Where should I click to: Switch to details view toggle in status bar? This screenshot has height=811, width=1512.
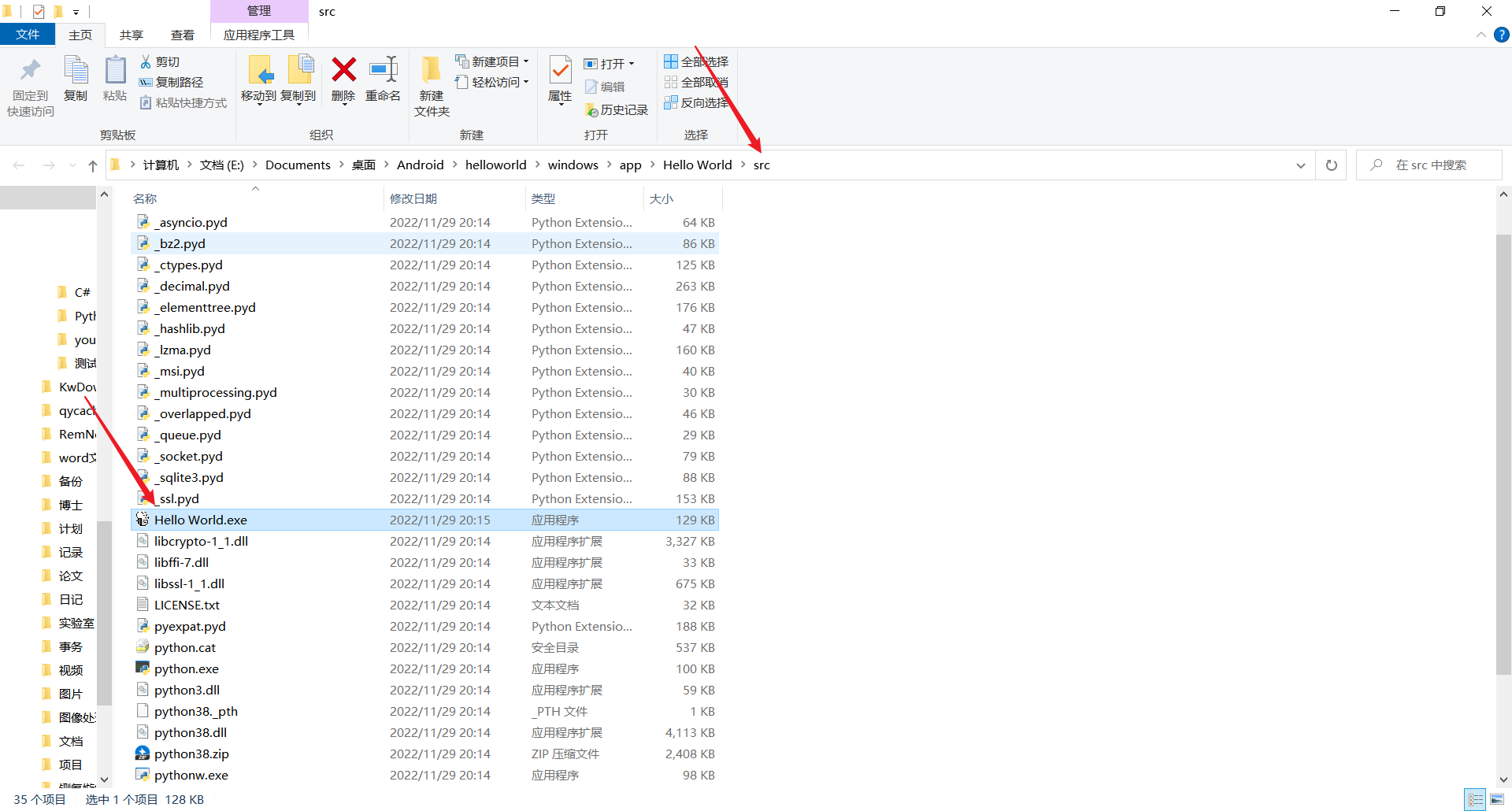[x=1476, y=799]
